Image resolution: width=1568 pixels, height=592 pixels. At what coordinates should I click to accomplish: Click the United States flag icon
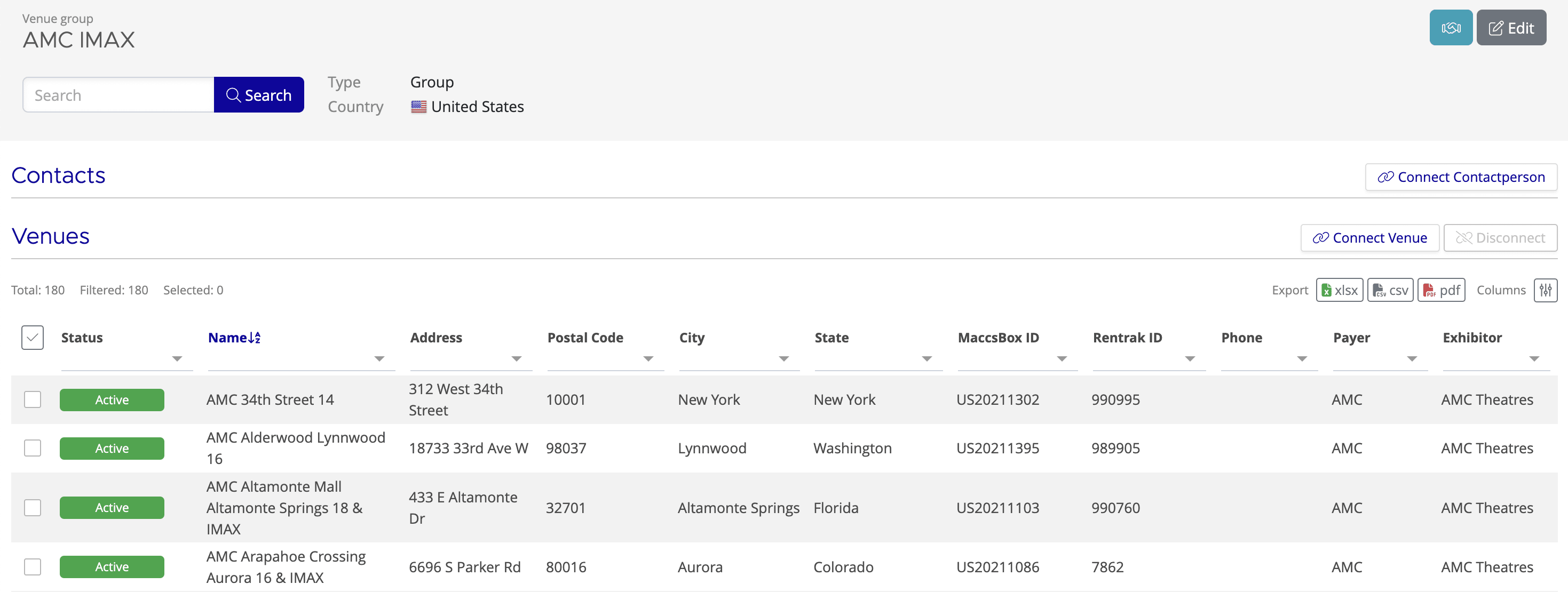(x=418, y=107)
